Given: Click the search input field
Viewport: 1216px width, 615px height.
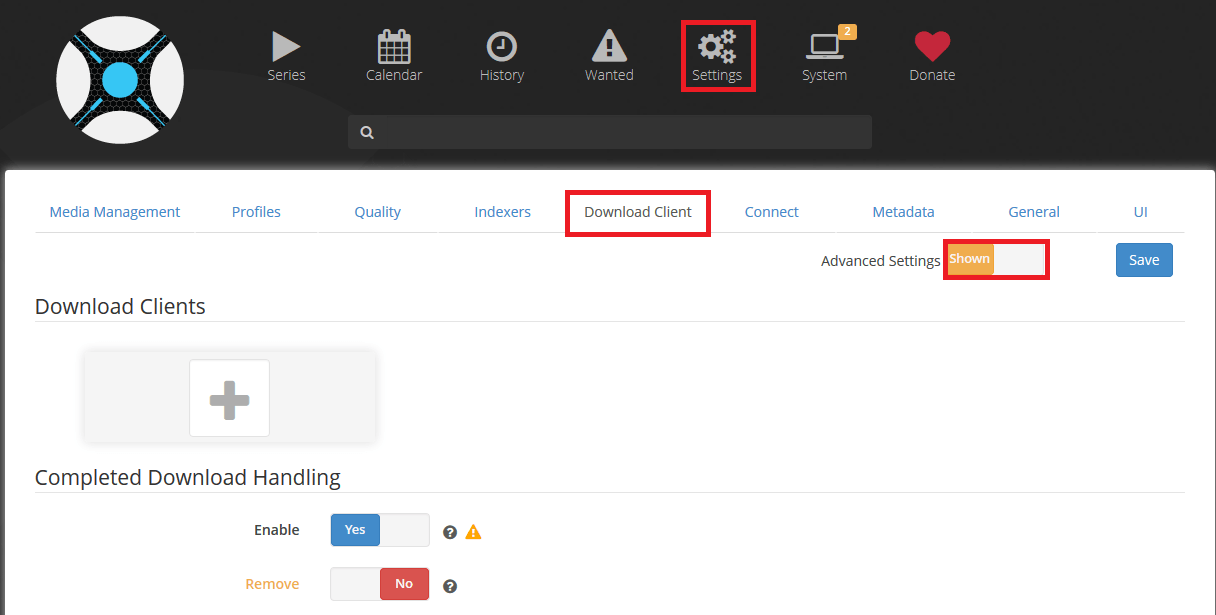Looking at the screenshot, I should coord(610,132).
